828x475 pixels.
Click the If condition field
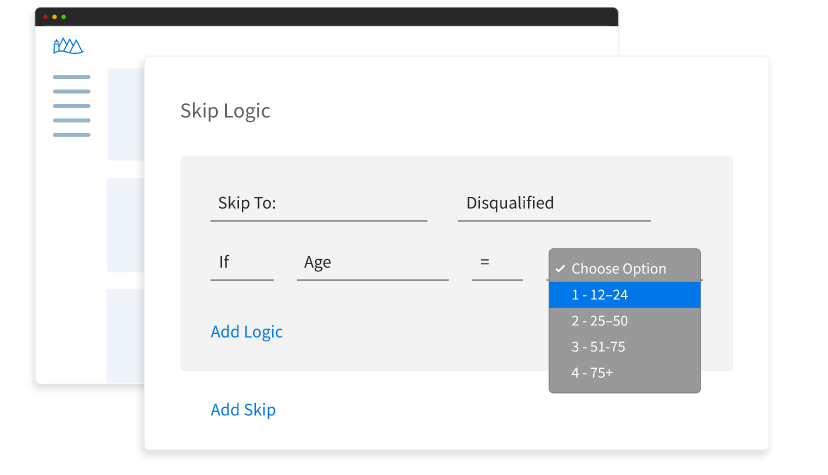241,263
